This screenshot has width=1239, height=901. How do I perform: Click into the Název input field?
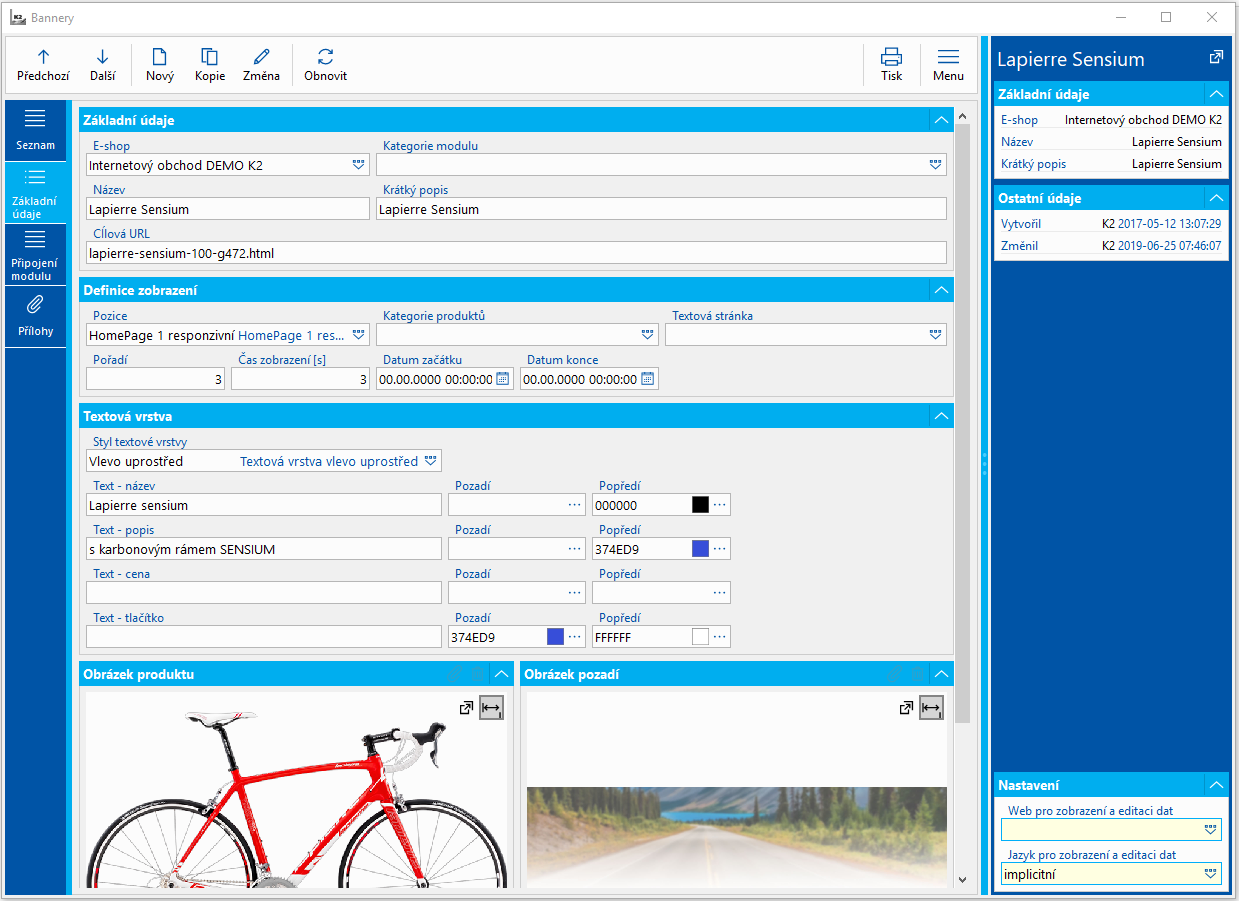click(228, 209)
